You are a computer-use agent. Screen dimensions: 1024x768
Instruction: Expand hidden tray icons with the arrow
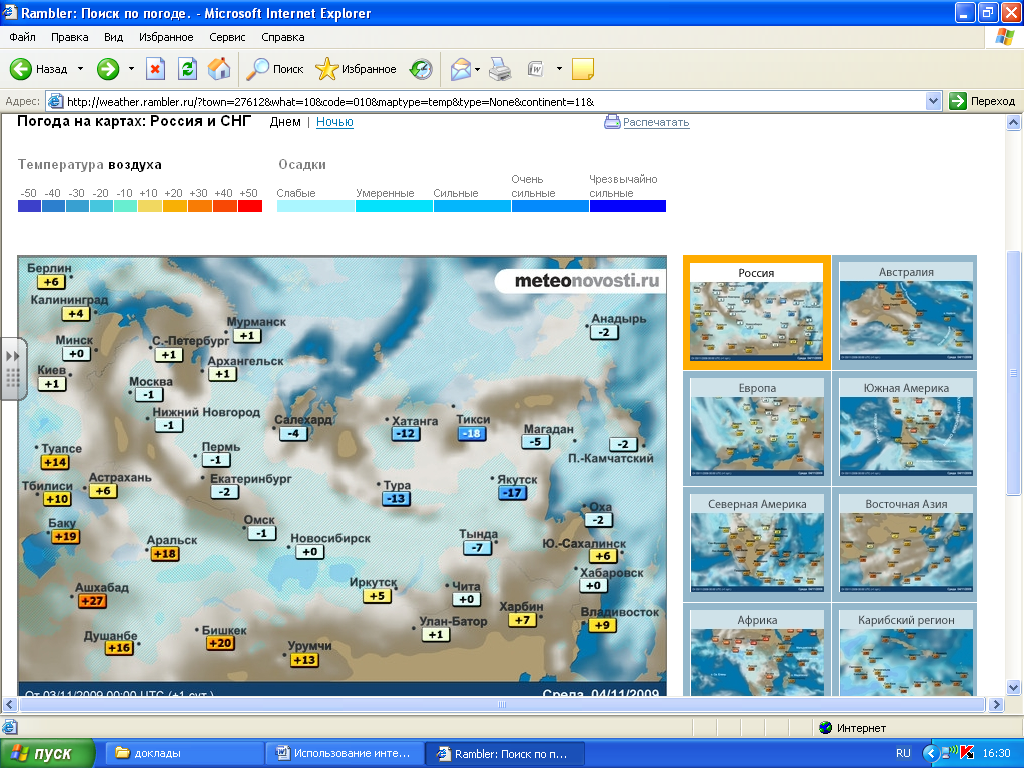[931, 753]
